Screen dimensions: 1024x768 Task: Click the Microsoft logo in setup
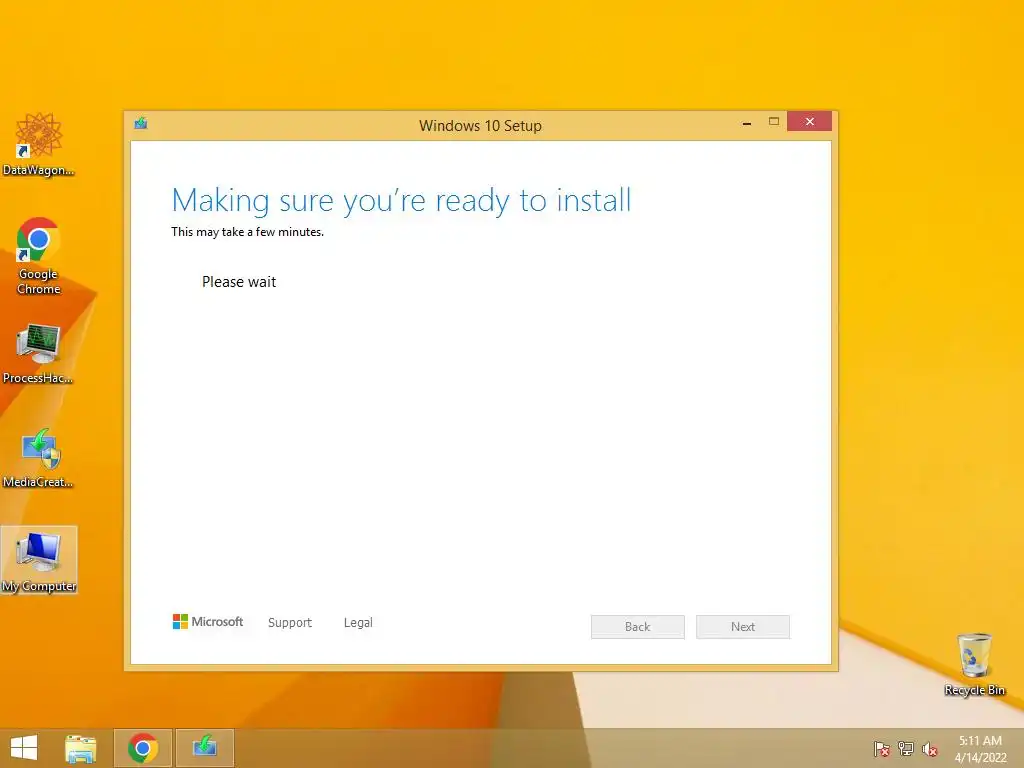208,622
